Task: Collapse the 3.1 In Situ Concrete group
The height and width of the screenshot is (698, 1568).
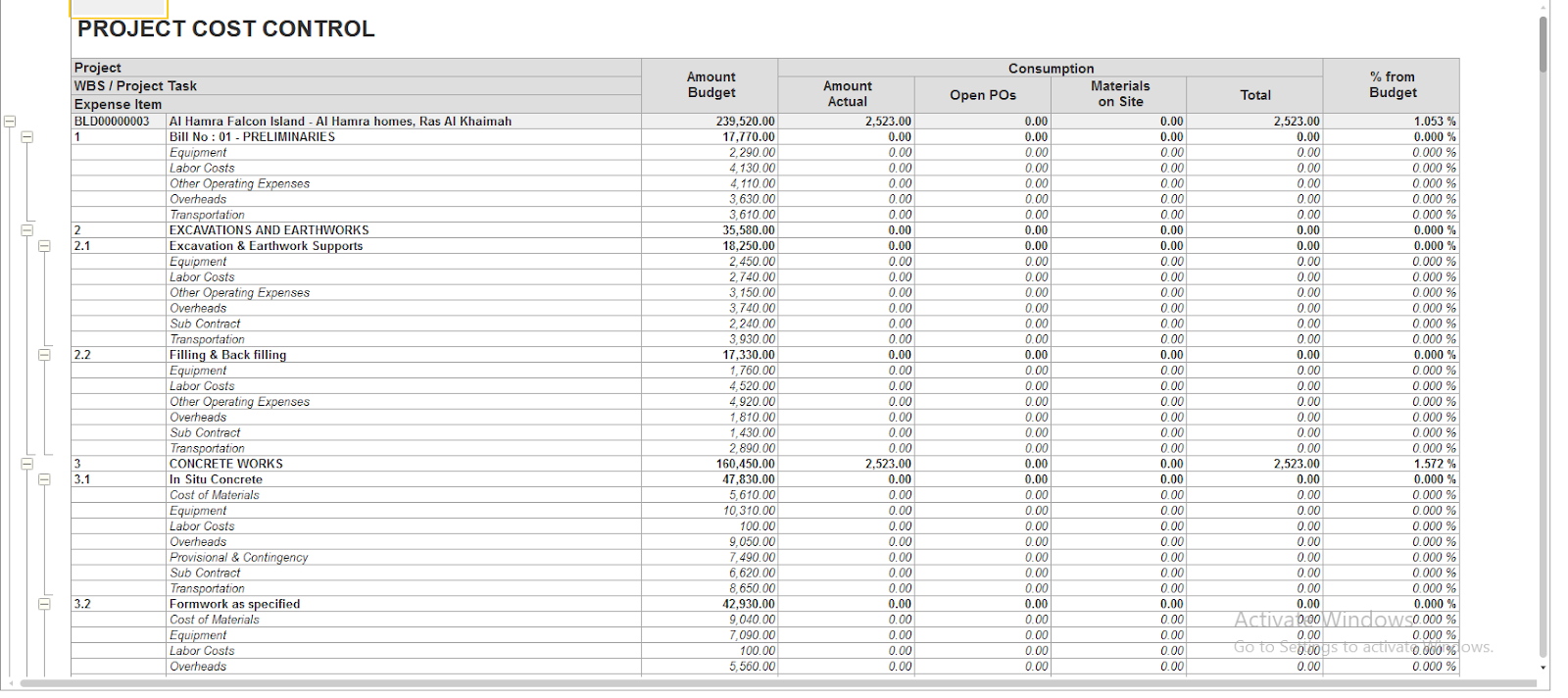Action: coord(44,479)
